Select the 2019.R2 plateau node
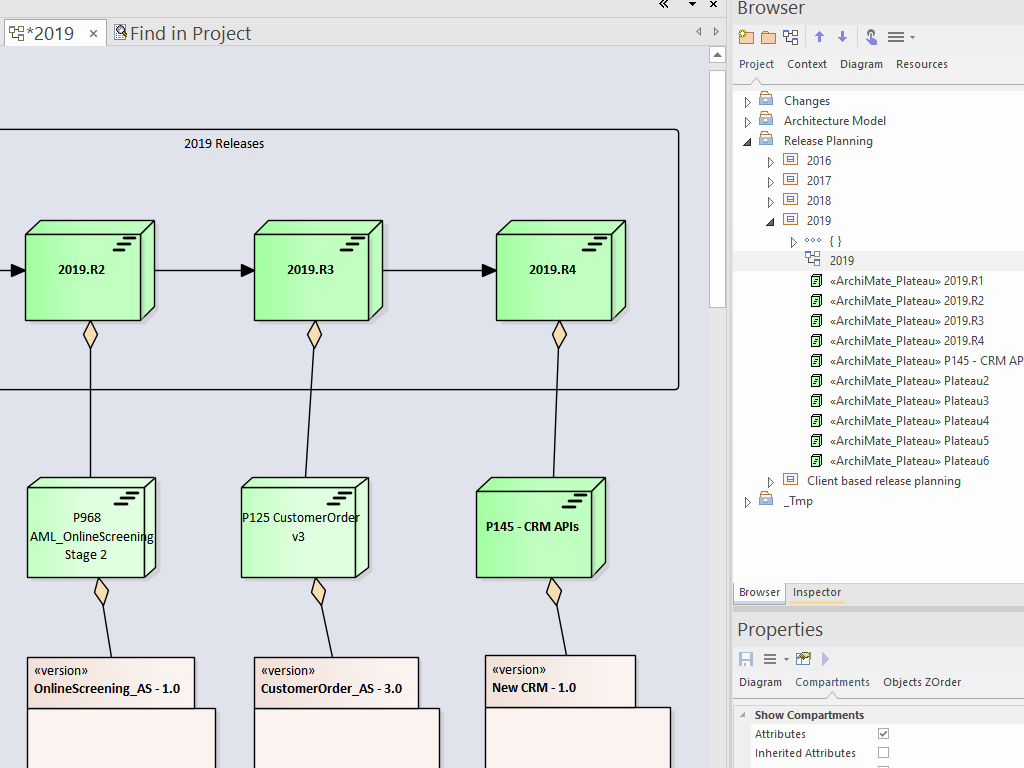The height and width of the screenshot is (768, 1024). click(89, 270)
